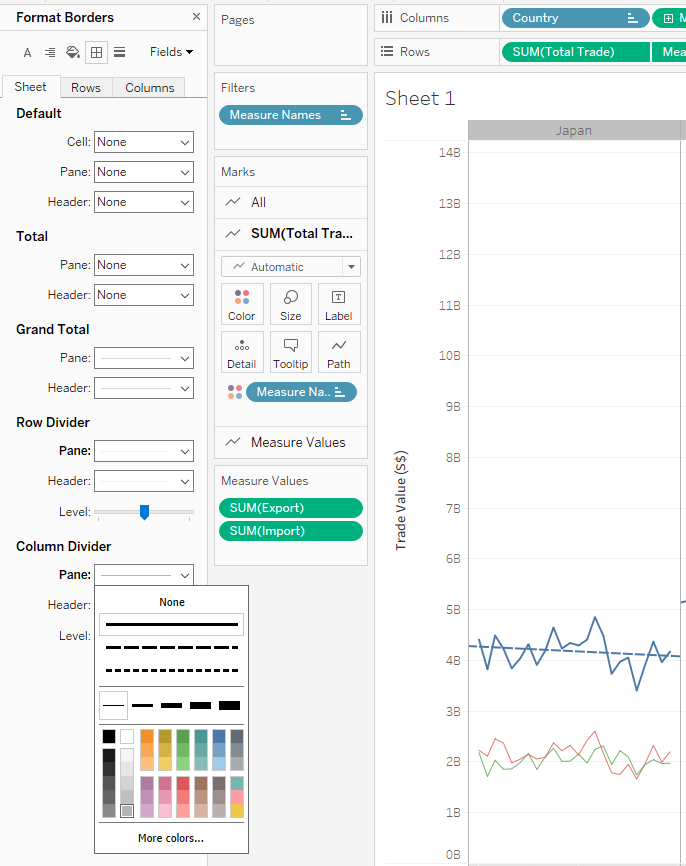This screenshot has height=866, width=686.
Task: Click More colors... in the palette
Action: pyautogui.click(x=171, y=838)
